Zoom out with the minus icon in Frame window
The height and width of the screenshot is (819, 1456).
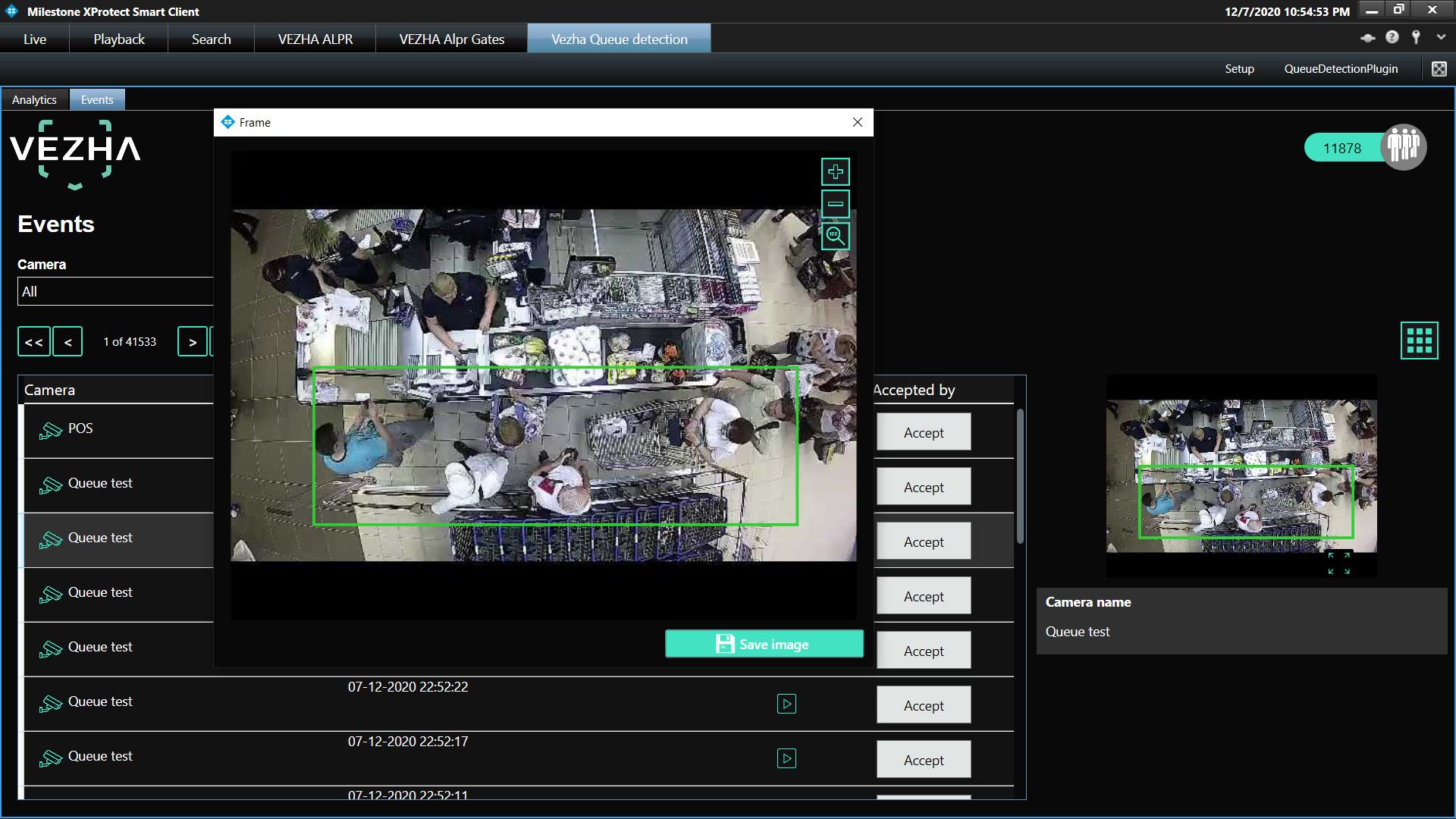[835, 204]
